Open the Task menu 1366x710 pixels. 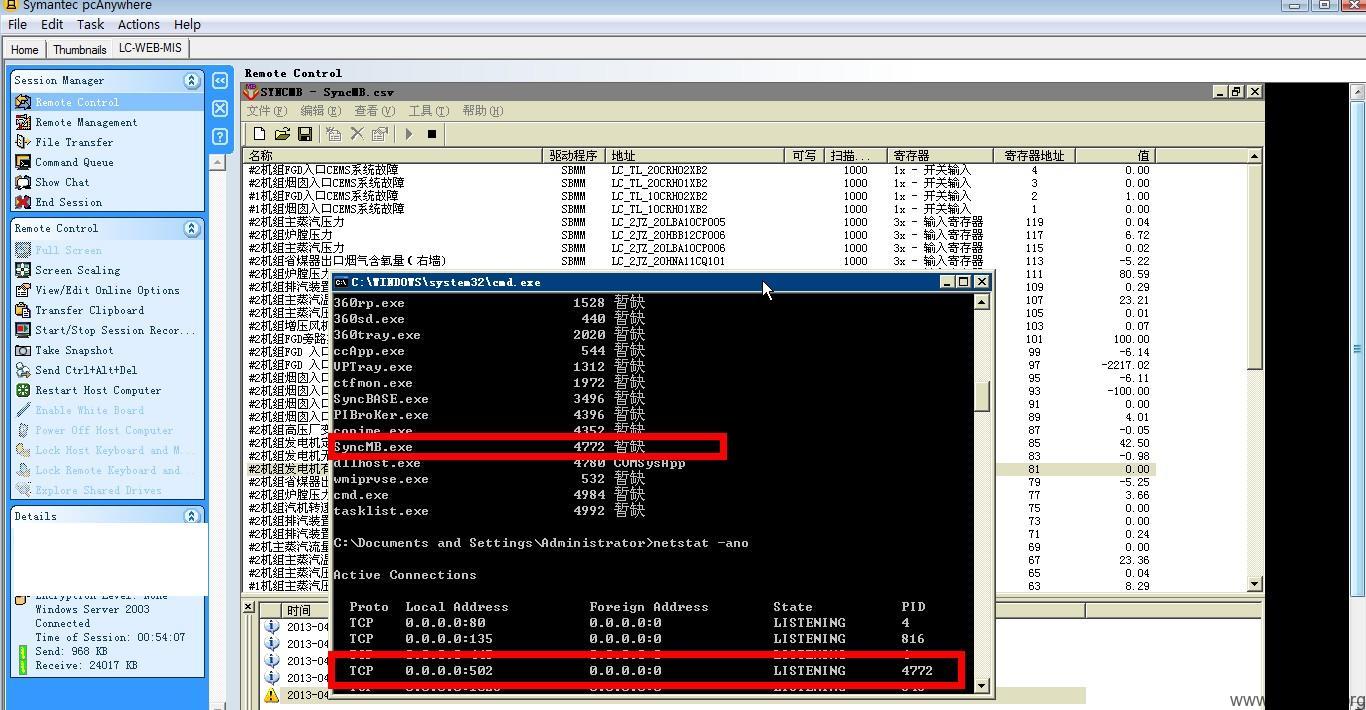point(90,24)
